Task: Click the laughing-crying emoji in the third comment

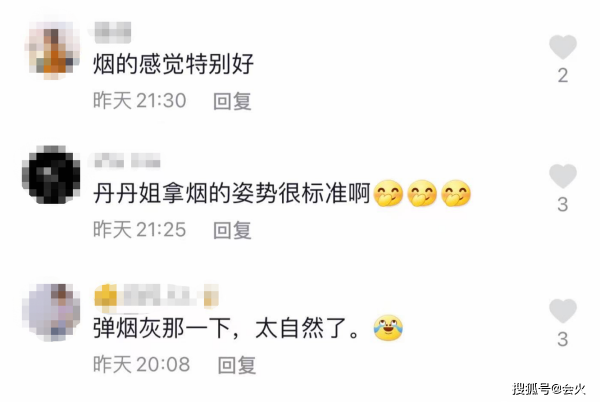Action: 388,328
